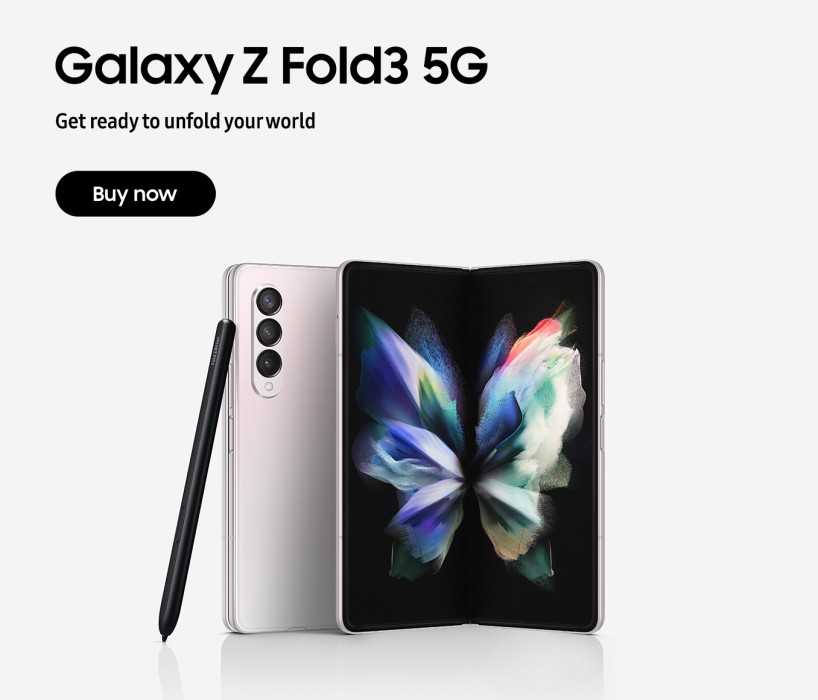818x700 pixels.
Task: Click the Fold Edition label on S Pen
Action: [215, 351]
